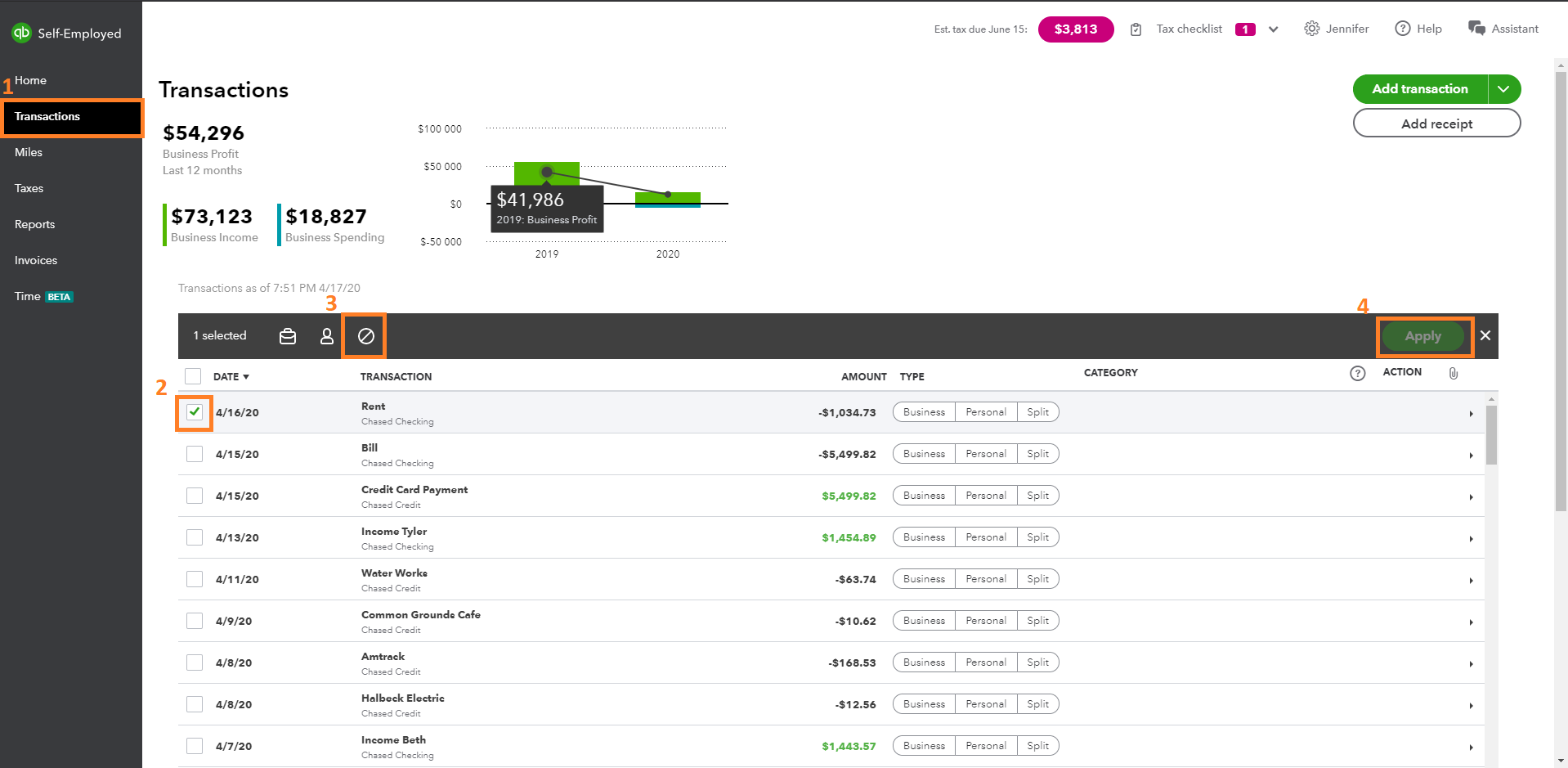Image resolution: width=1568 pixels, height=768 pixels.
Task: Check the Halbeck Electric checkbox
Action: click(x=195, y=704)
